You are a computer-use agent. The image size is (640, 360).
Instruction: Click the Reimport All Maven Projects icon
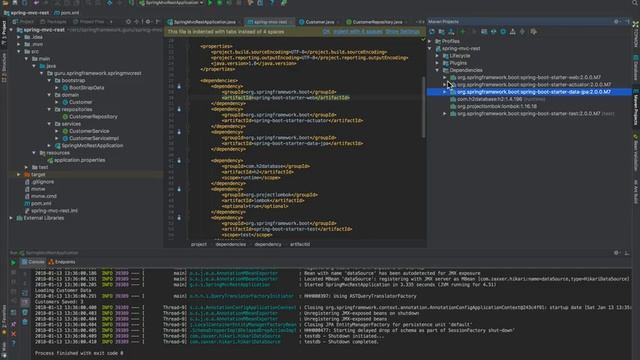432,31
